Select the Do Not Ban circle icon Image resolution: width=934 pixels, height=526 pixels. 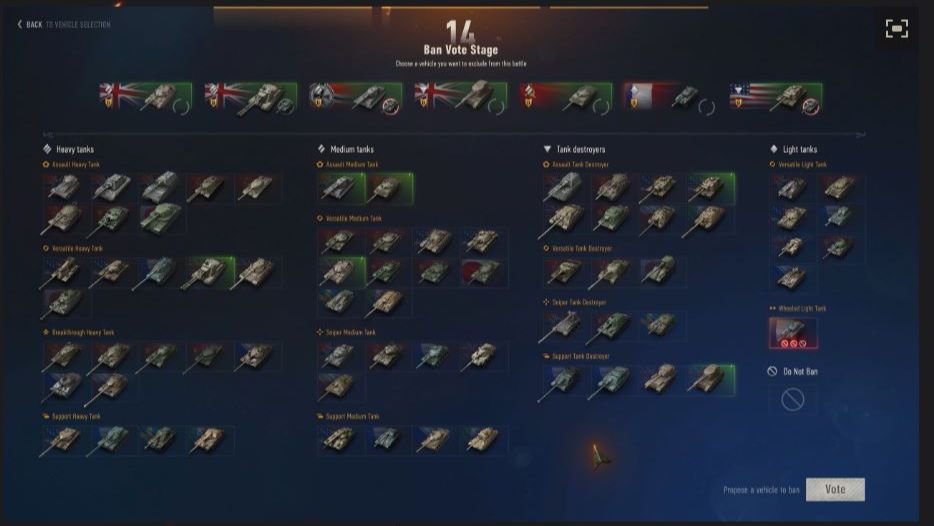(x=792, y=399)
